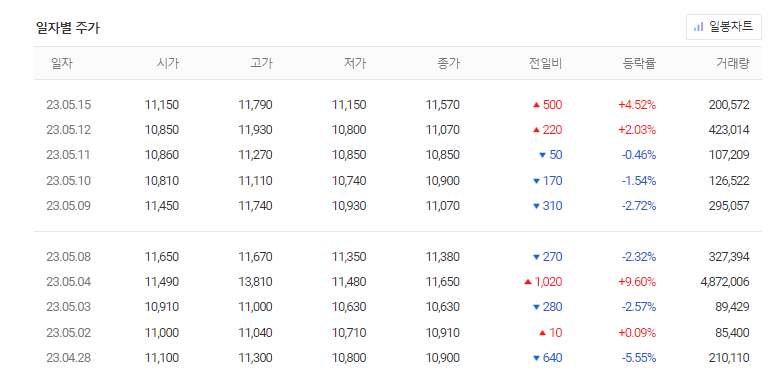The image size is (770, 379).
Task: Select date 23.05.15 row
Action: click(398, 105)
